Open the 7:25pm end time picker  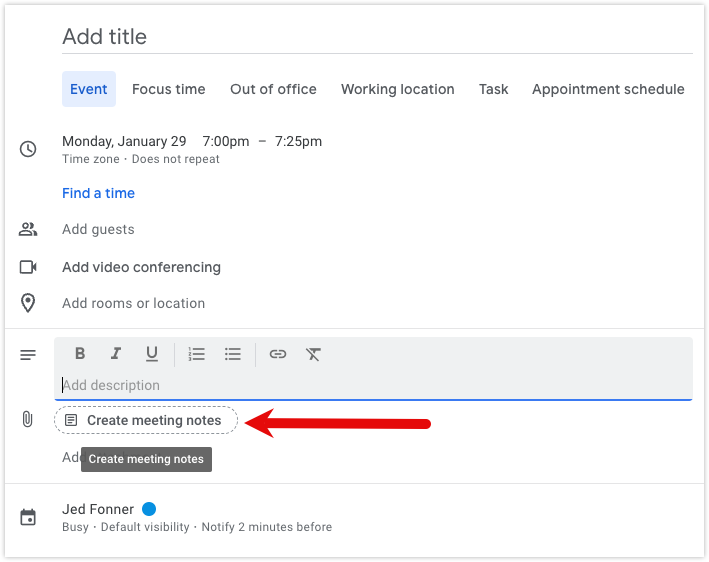click(298, 141)
